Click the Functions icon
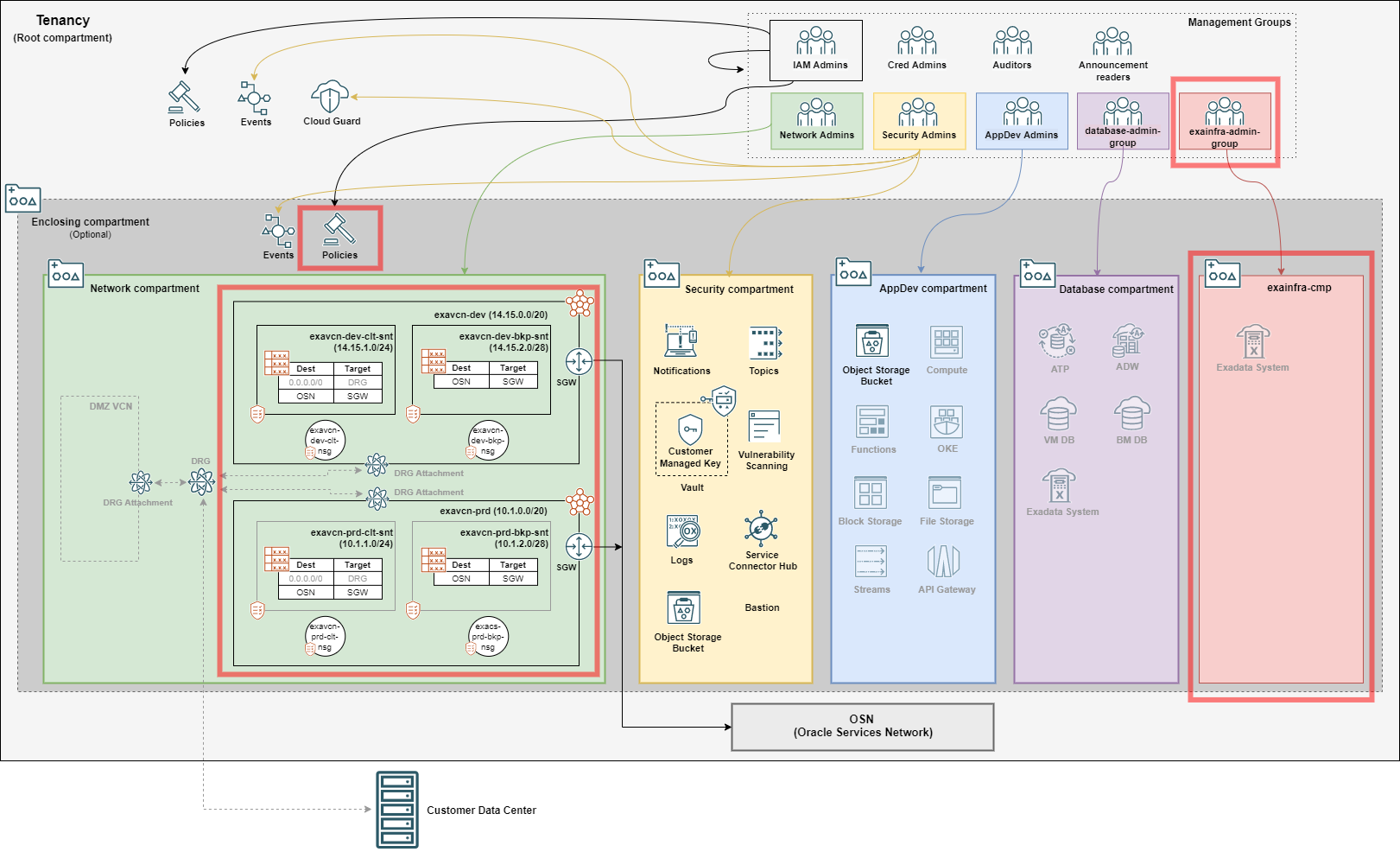The width and height of the screenshot is (1400, 852). (x=872, y=422)
